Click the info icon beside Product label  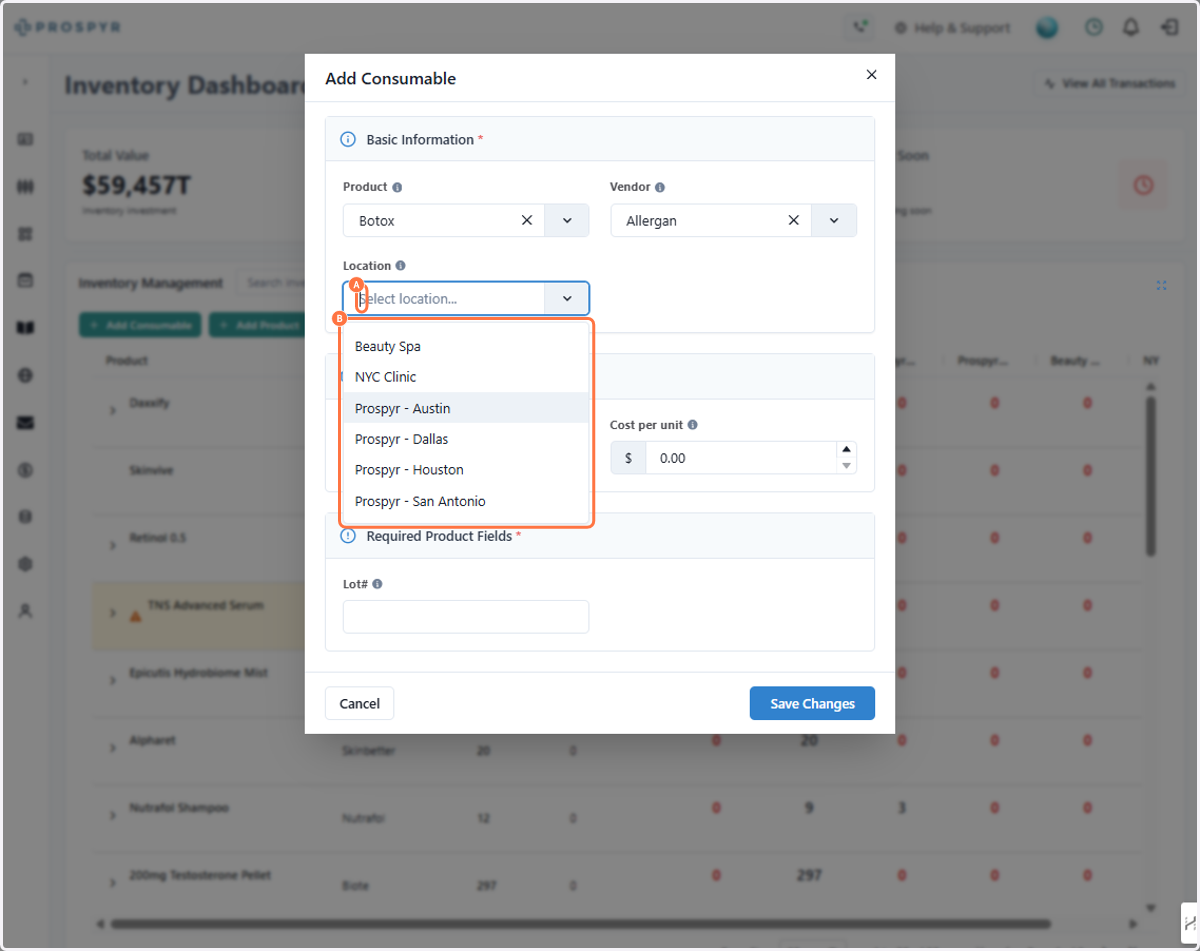tap(397, 187)
